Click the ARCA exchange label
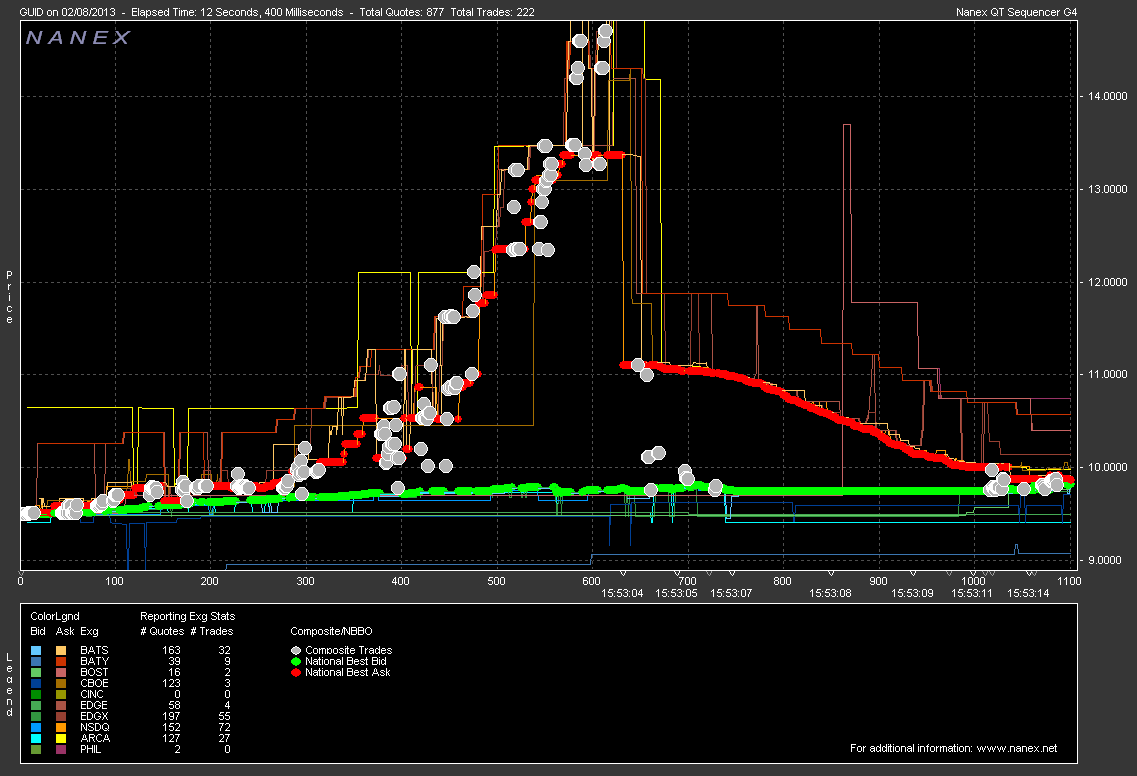 pos(95,738)
